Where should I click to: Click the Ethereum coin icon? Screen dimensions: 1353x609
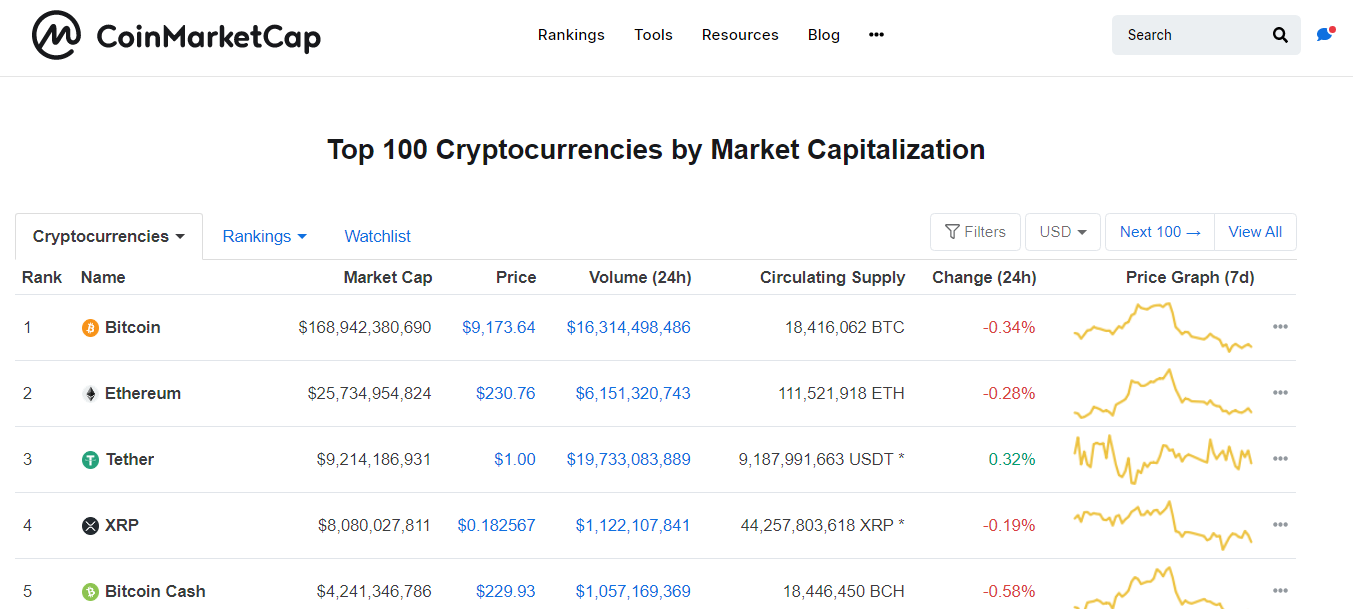coord(89,393)
